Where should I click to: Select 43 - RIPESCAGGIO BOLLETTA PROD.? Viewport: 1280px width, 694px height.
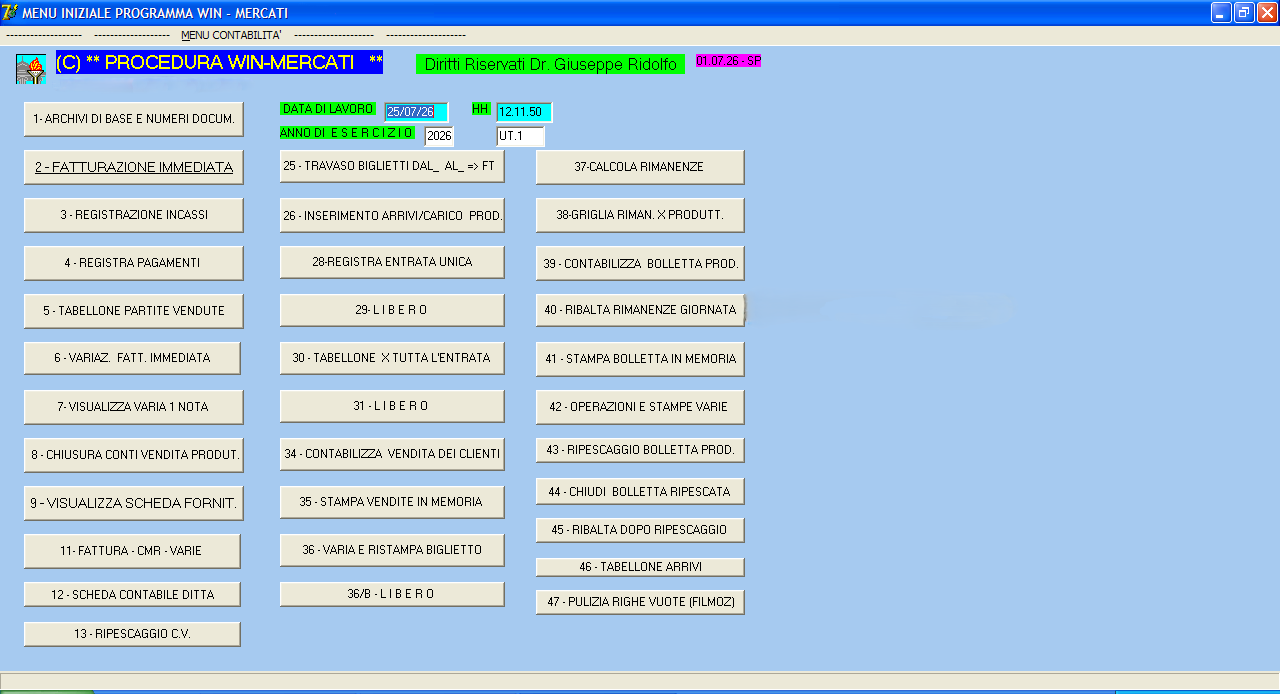click(x=640, y=450)
